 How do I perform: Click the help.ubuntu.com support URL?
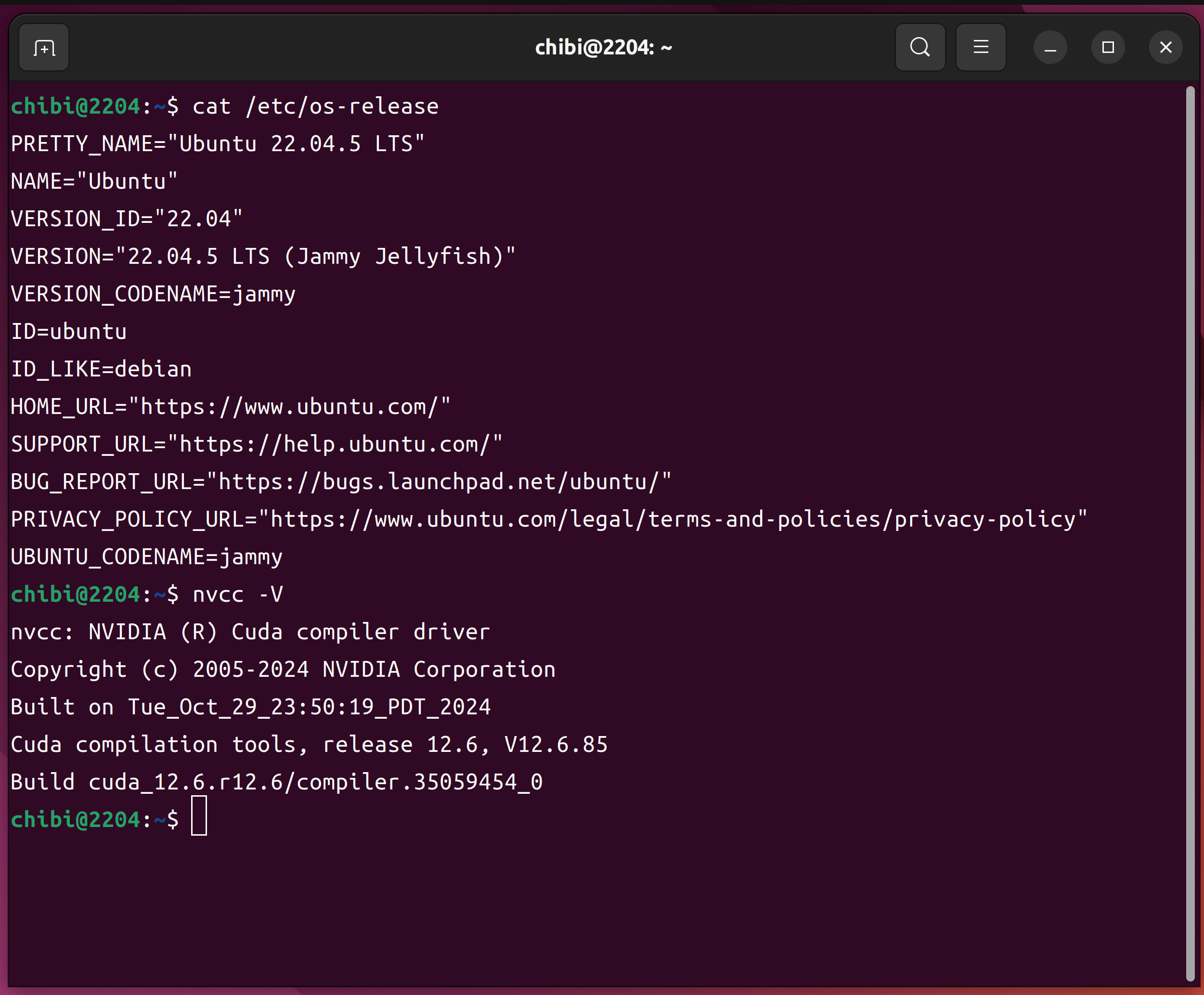(x=335, y=445)
